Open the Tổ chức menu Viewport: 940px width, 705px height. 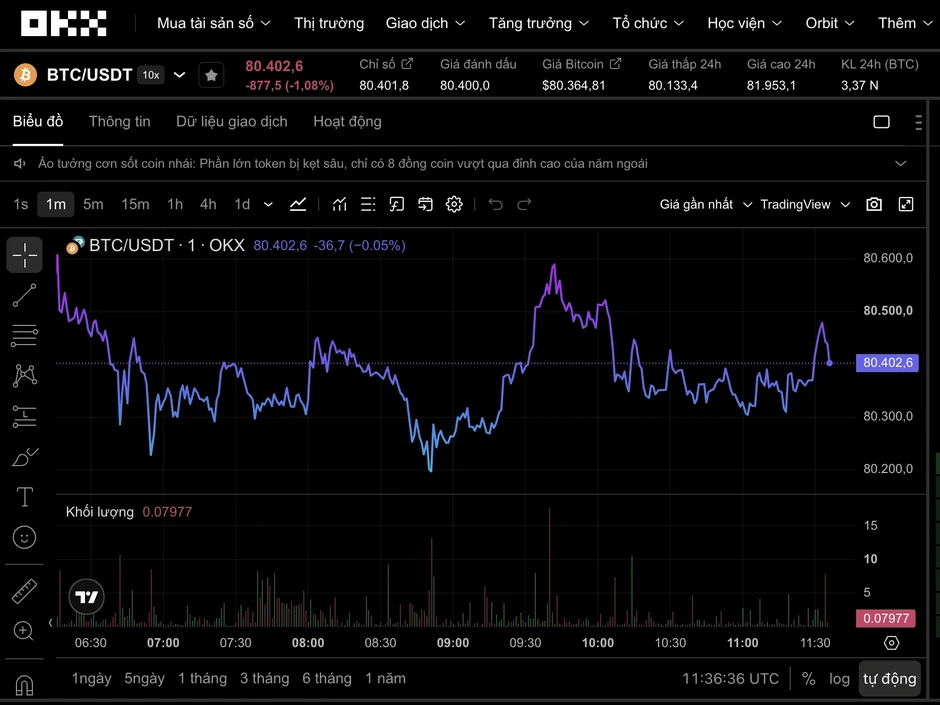pyautogui.click(x=647, y=23)
